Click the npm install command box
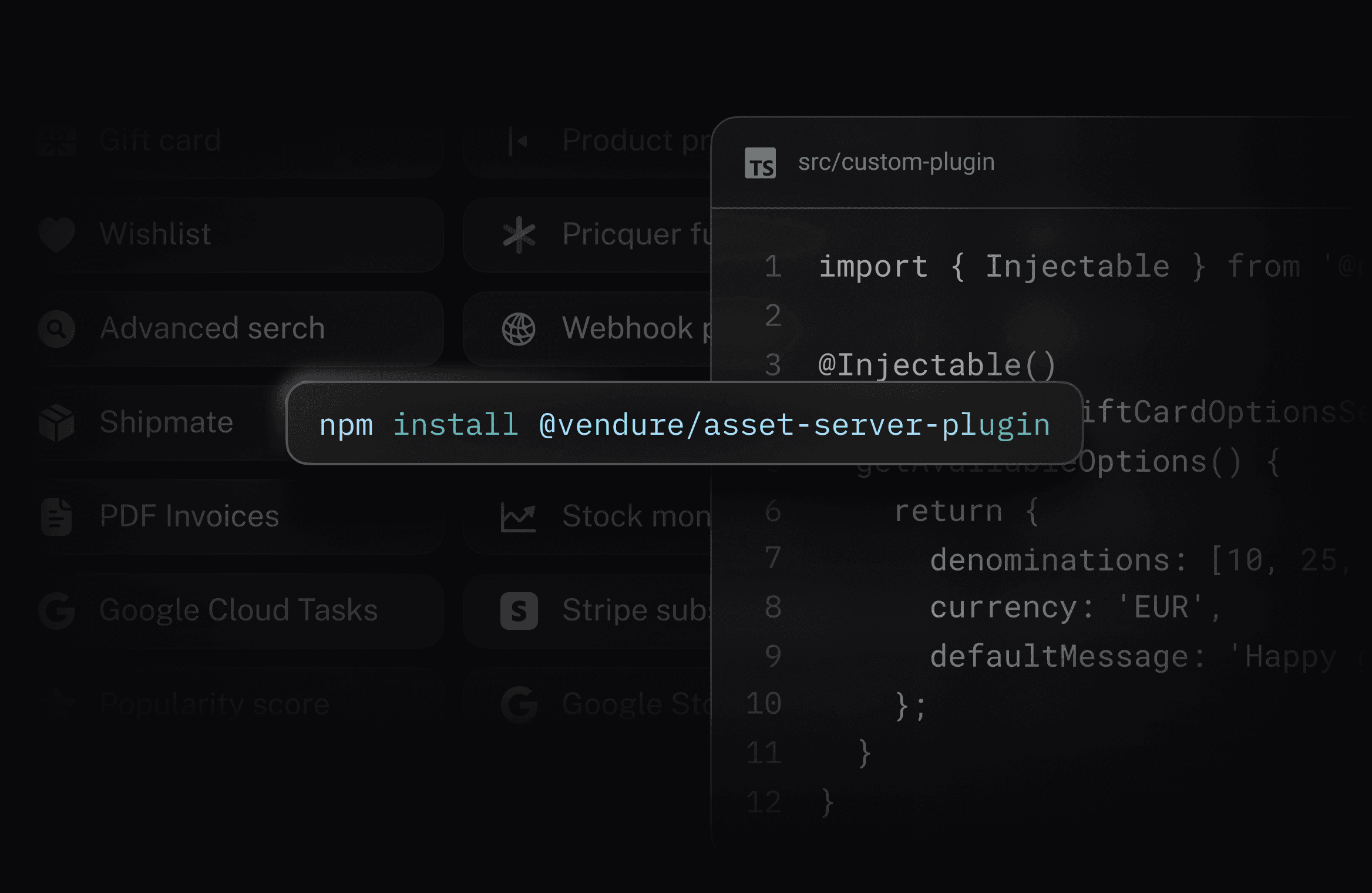Image resolution: width=1372 pixels, height=893 pixels. pos(684,424)
